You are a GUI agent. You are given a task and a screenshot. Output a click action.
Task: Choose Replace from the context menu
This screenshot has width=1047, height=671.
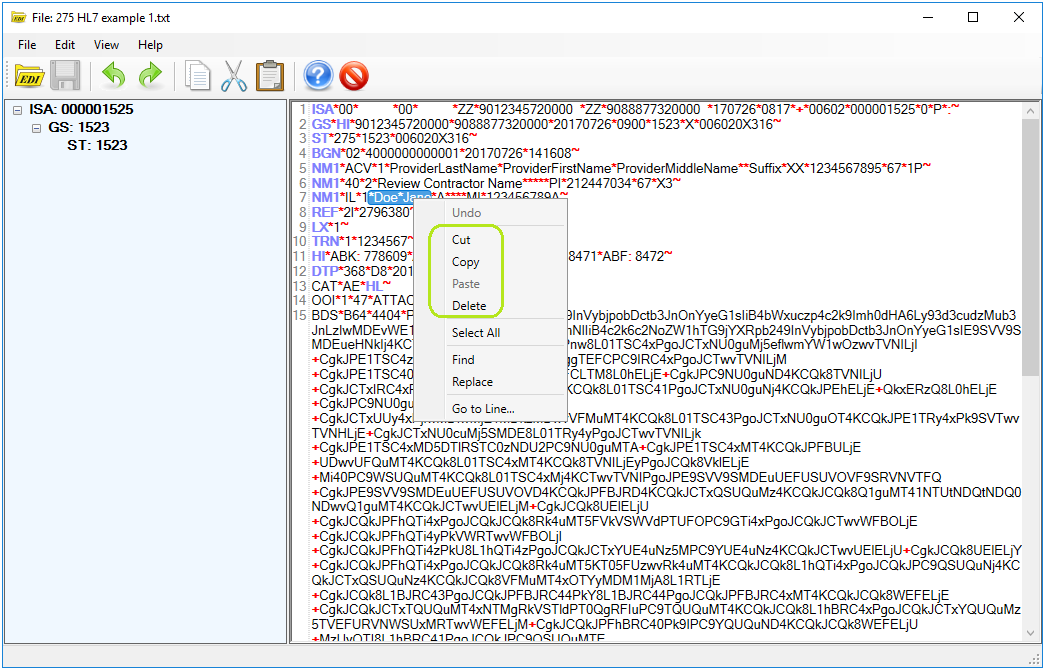click(471, 381)
